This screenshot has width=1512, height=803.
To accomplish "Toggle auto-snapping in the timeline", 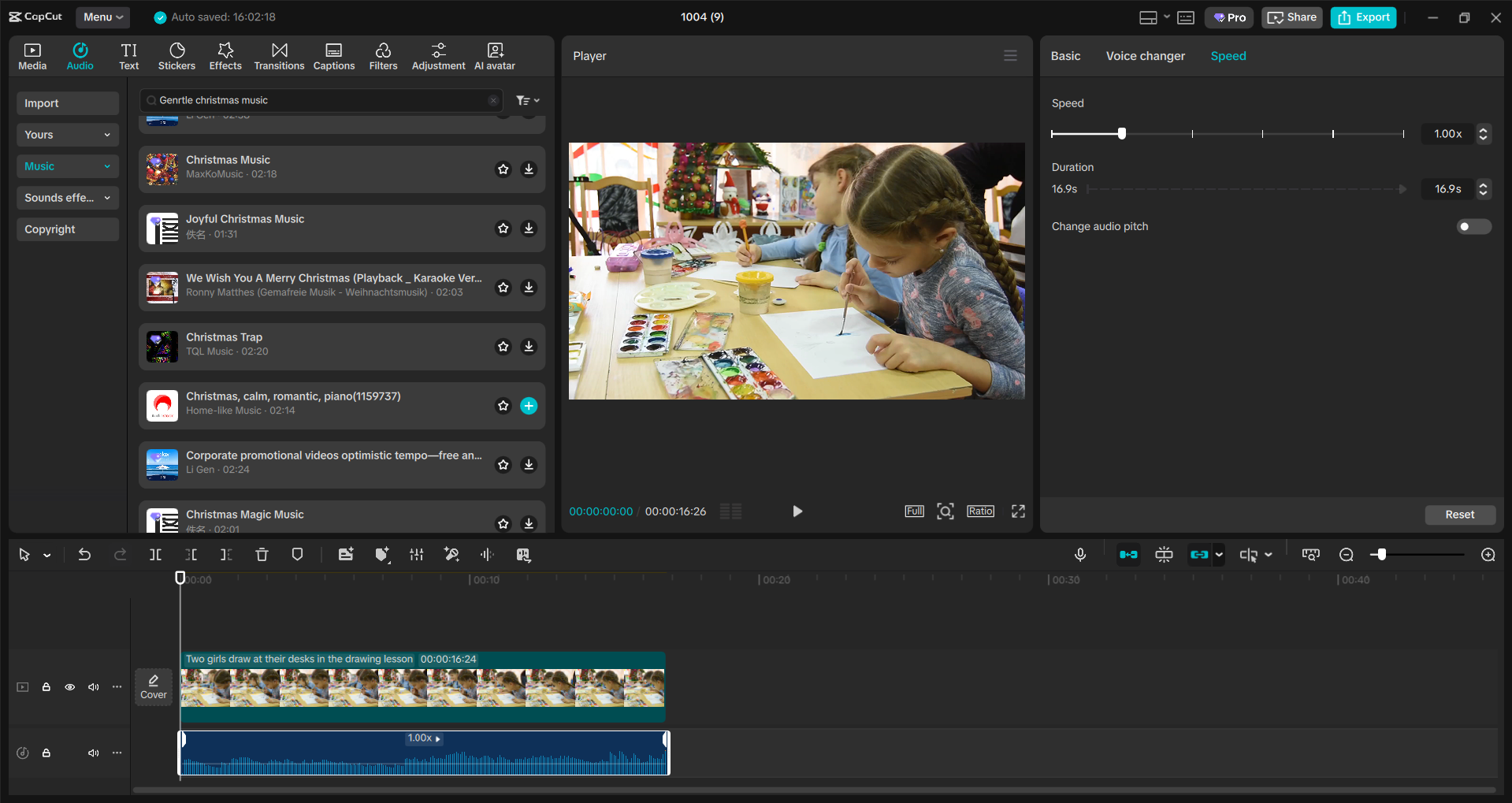I will (1128, 554).
